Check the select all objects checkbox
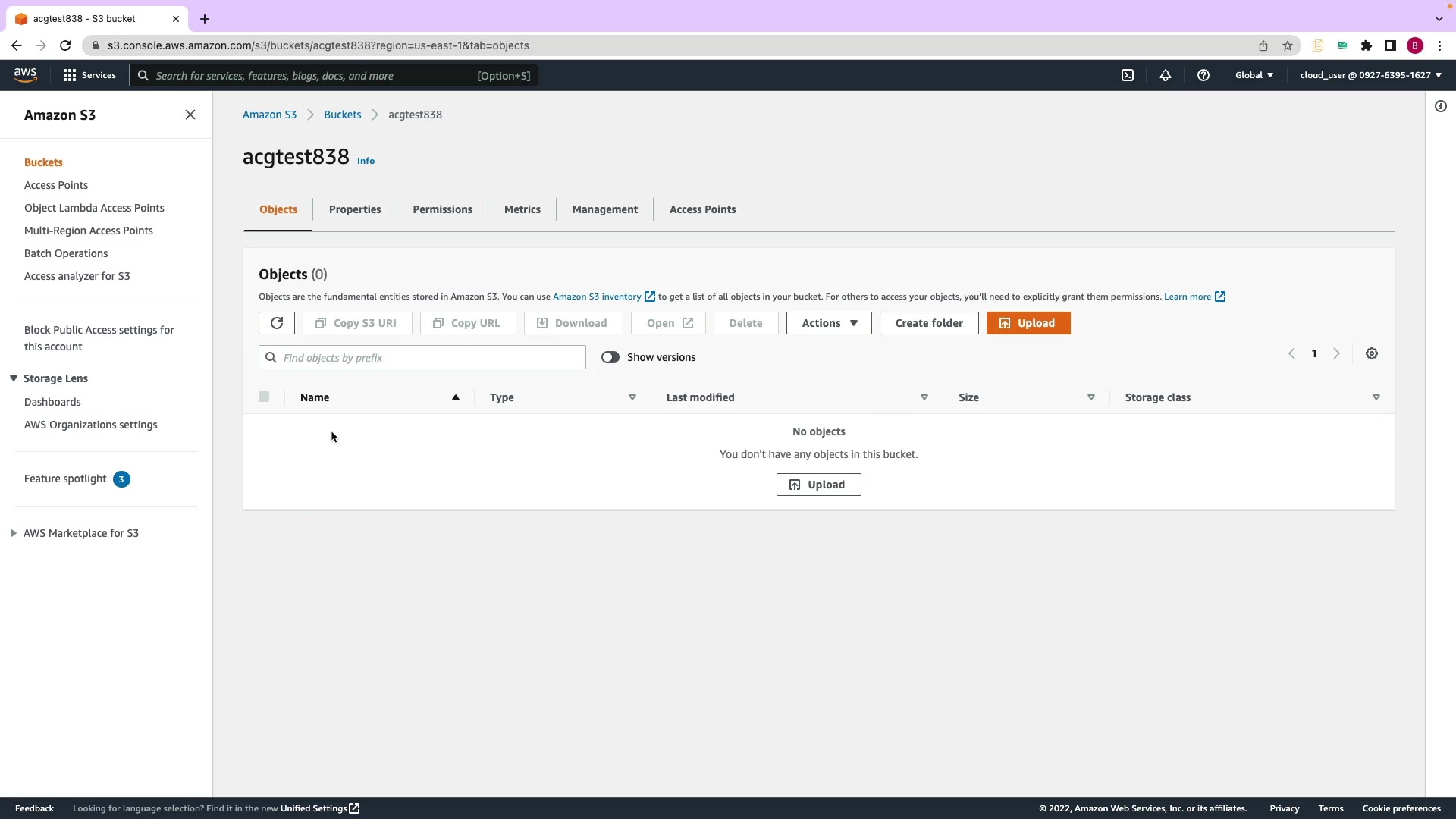Image resolution: width=1456 pixels, height=819 pixels. 264,397
